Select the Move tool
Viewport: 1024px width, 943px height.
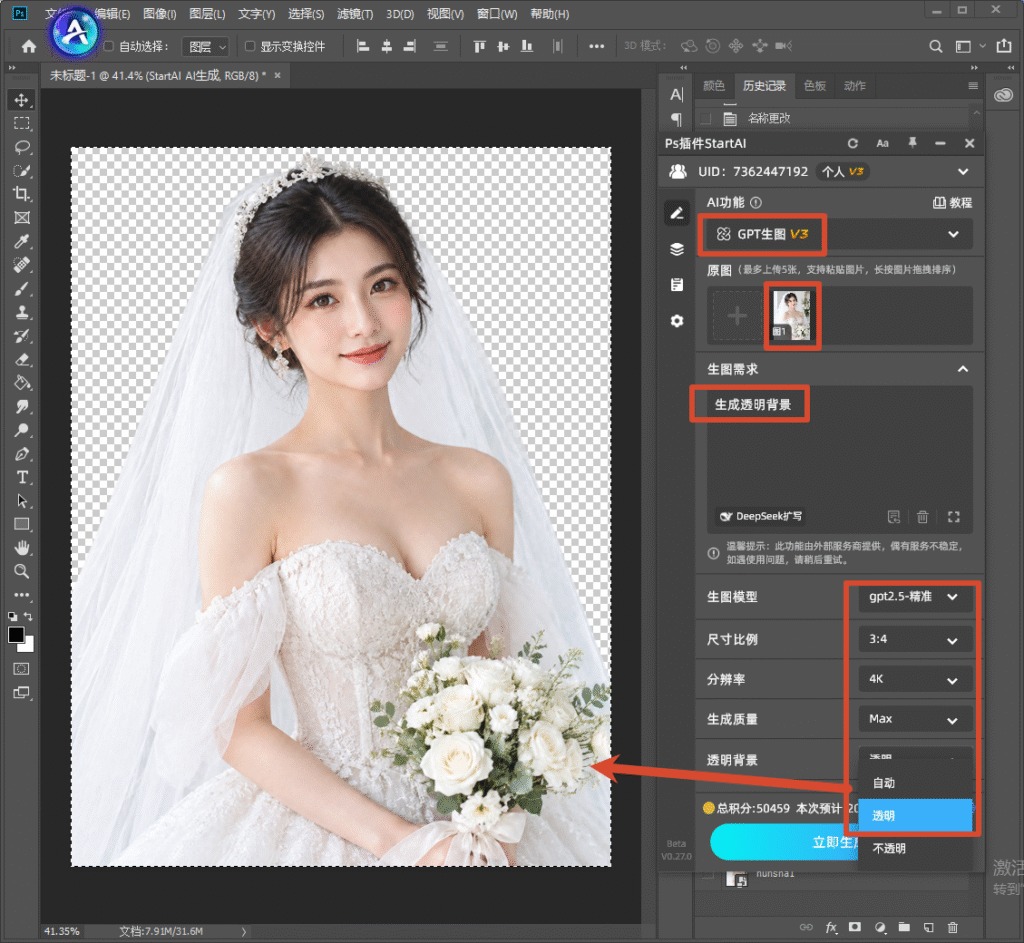click(22, 100)
